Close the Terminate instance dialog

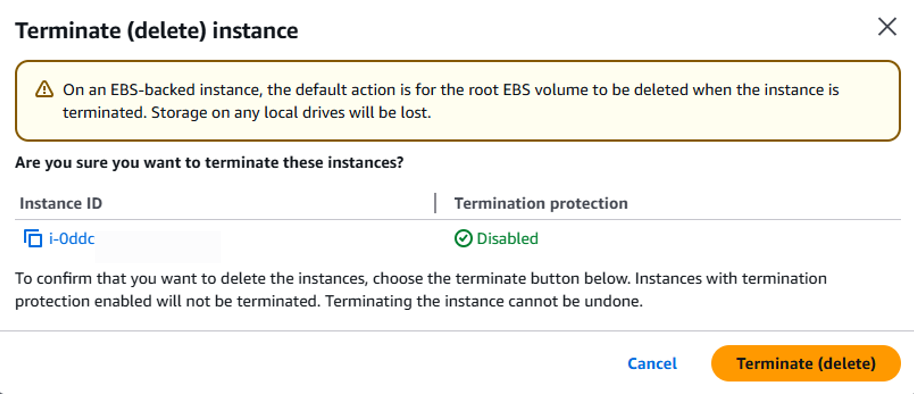pos(887,27)
